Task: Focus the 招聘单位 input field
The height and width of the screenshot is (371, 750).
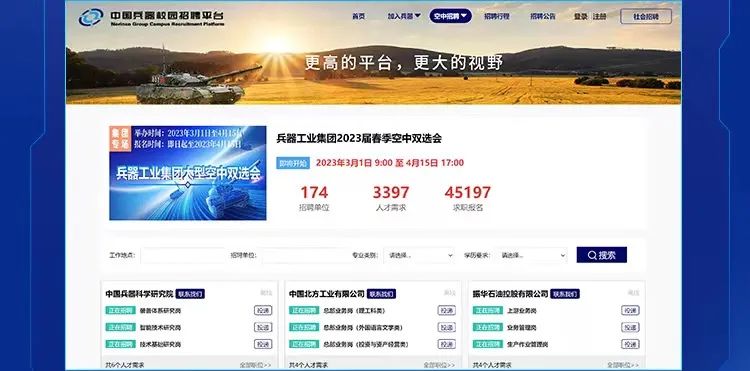Action: [x=305, y=255]
